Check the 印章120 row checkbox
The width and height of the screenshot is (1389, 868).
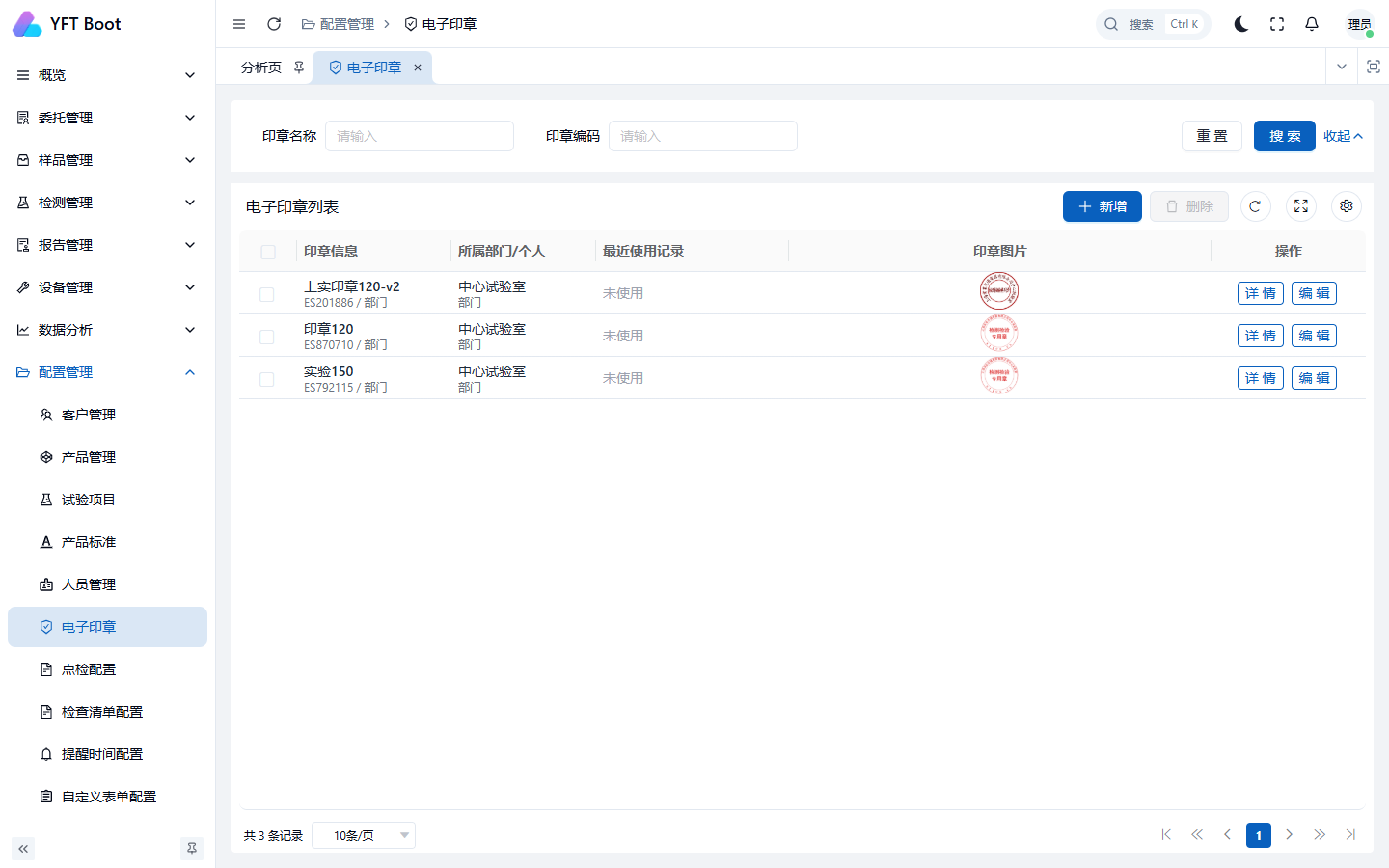click(267, 337)
